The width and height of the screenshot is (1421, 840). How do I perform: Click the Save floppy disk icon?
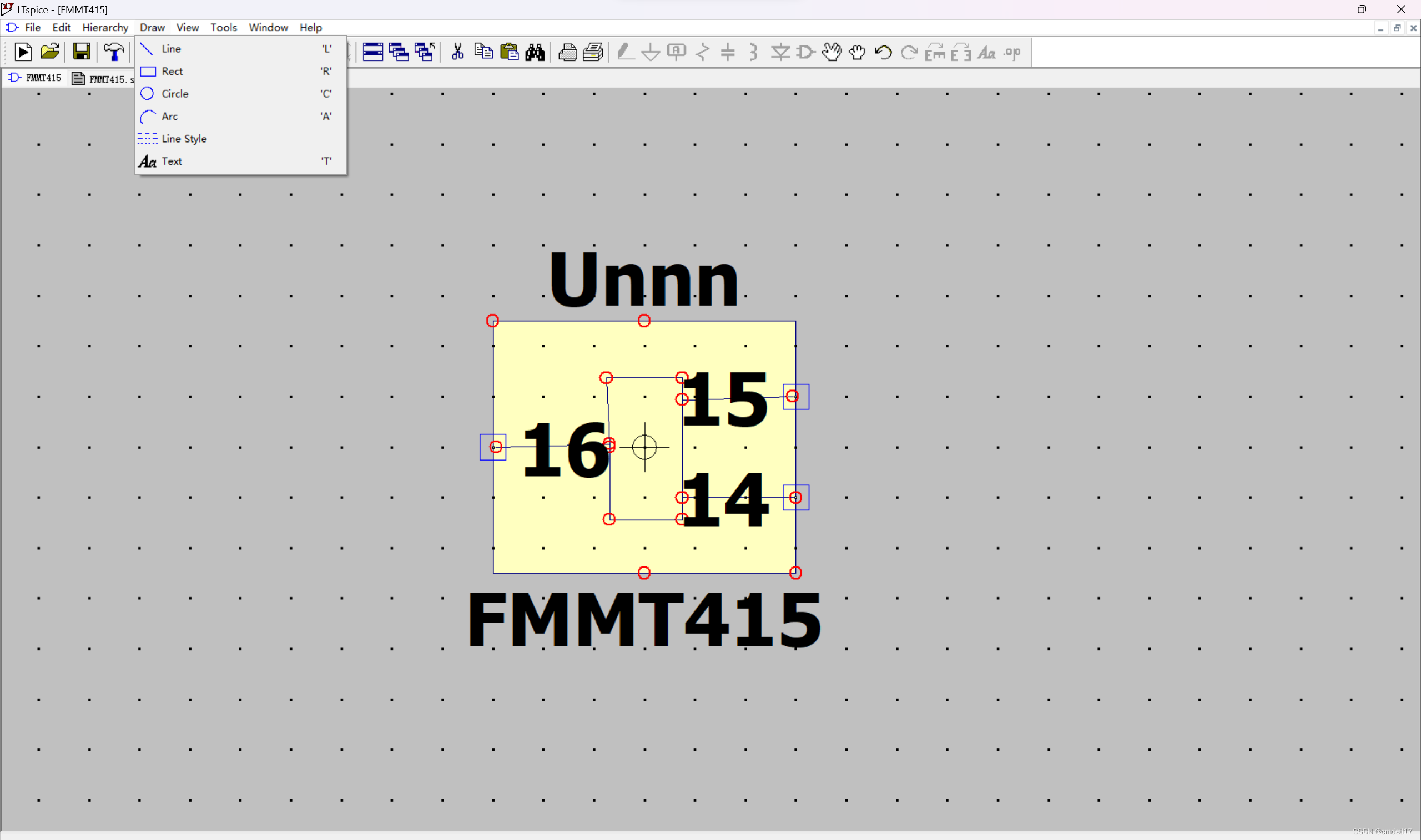82,52
